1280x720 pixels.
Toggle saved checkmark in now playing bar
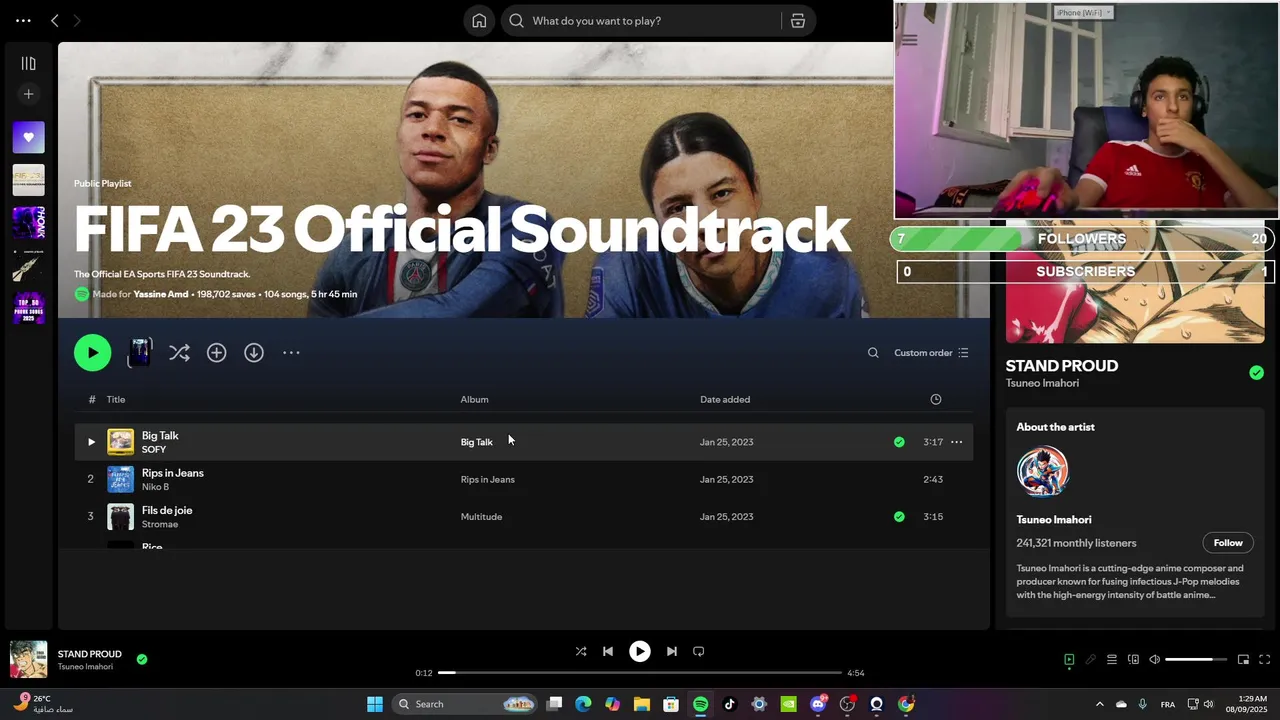[x=142, y=659]
